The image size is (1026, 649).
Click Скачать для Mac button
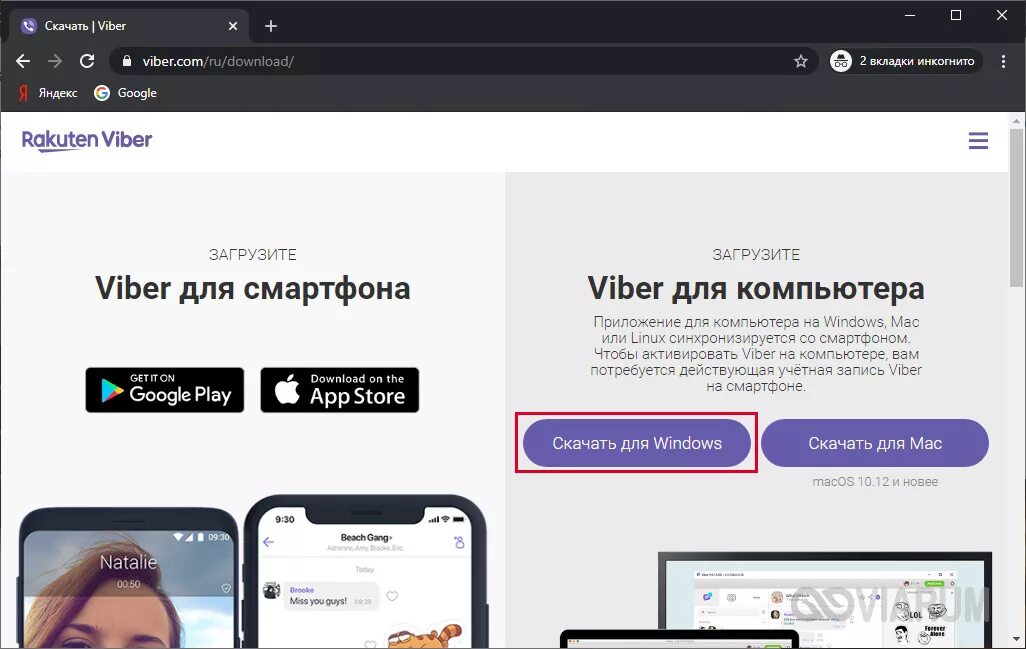[875, 443]
